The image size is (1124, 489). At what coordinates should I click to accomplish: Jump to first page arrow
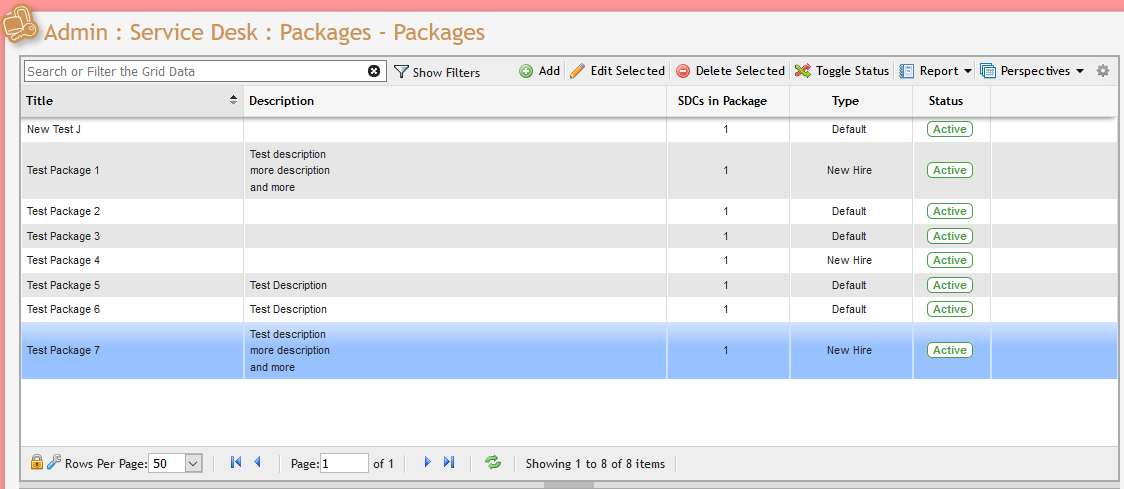tap(236, 462)
